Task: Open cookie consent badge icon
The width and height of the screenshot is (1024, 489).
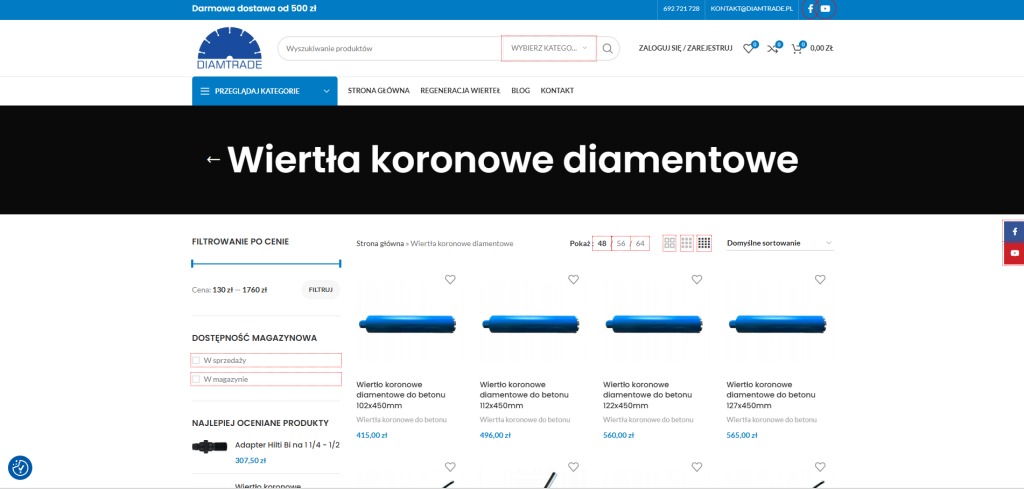Action: click(x=20, y=467)
